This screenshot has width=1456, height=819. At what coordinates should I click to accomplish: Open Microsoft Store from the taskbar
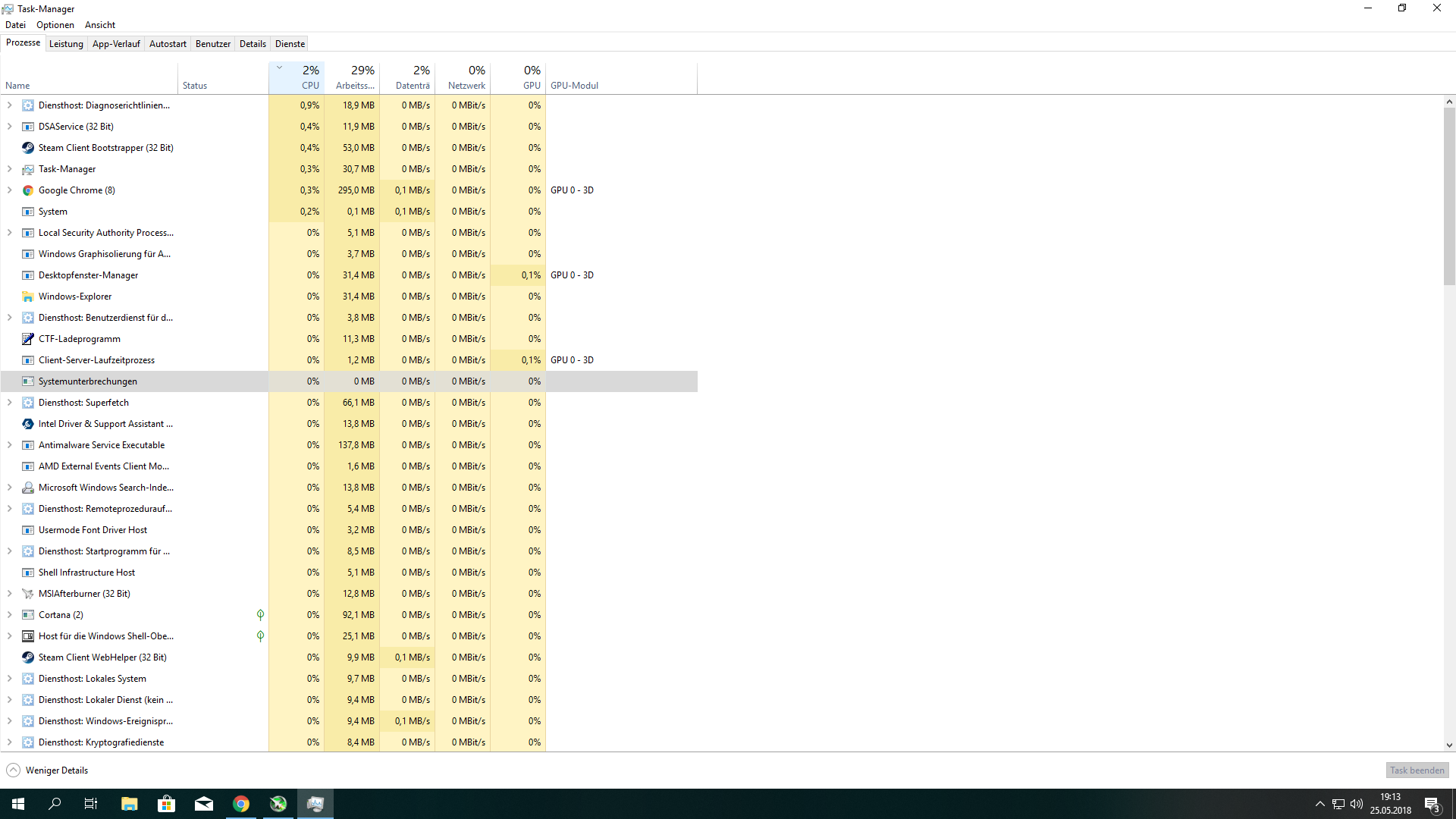click(166, 804)
